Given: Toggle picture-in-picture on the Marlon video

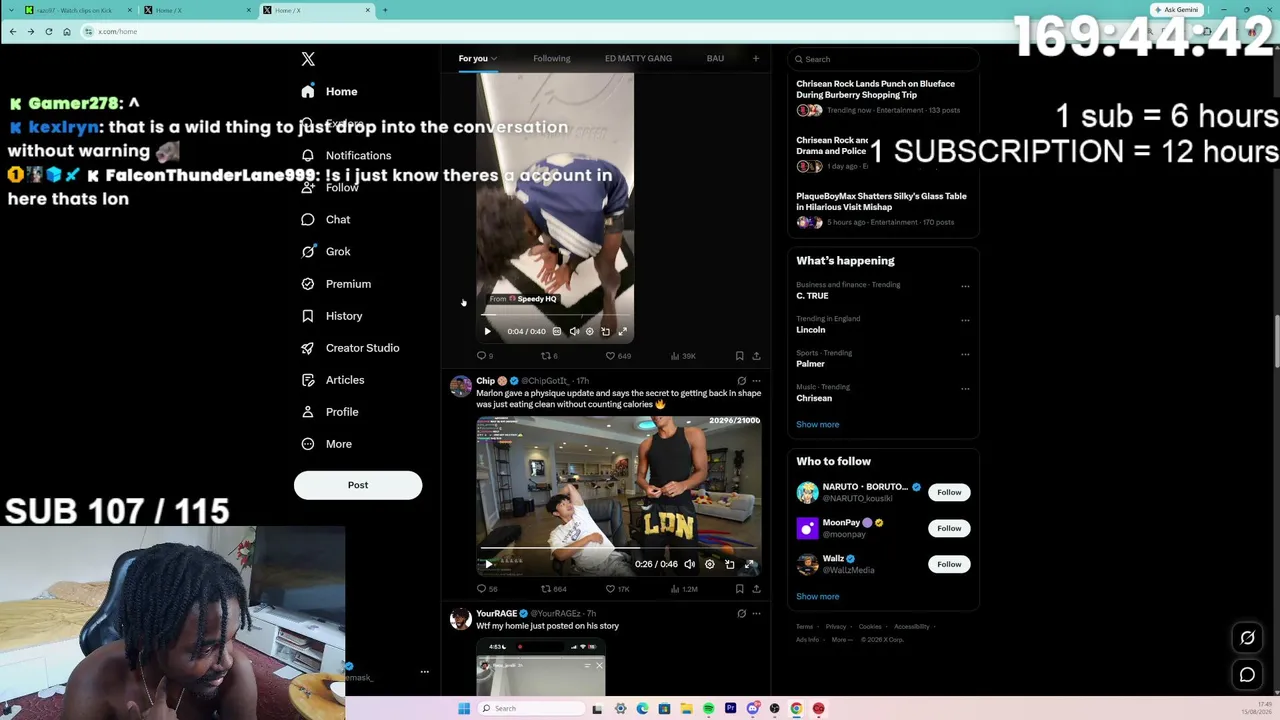Looking at the screenshot, I should pos(730,564).
